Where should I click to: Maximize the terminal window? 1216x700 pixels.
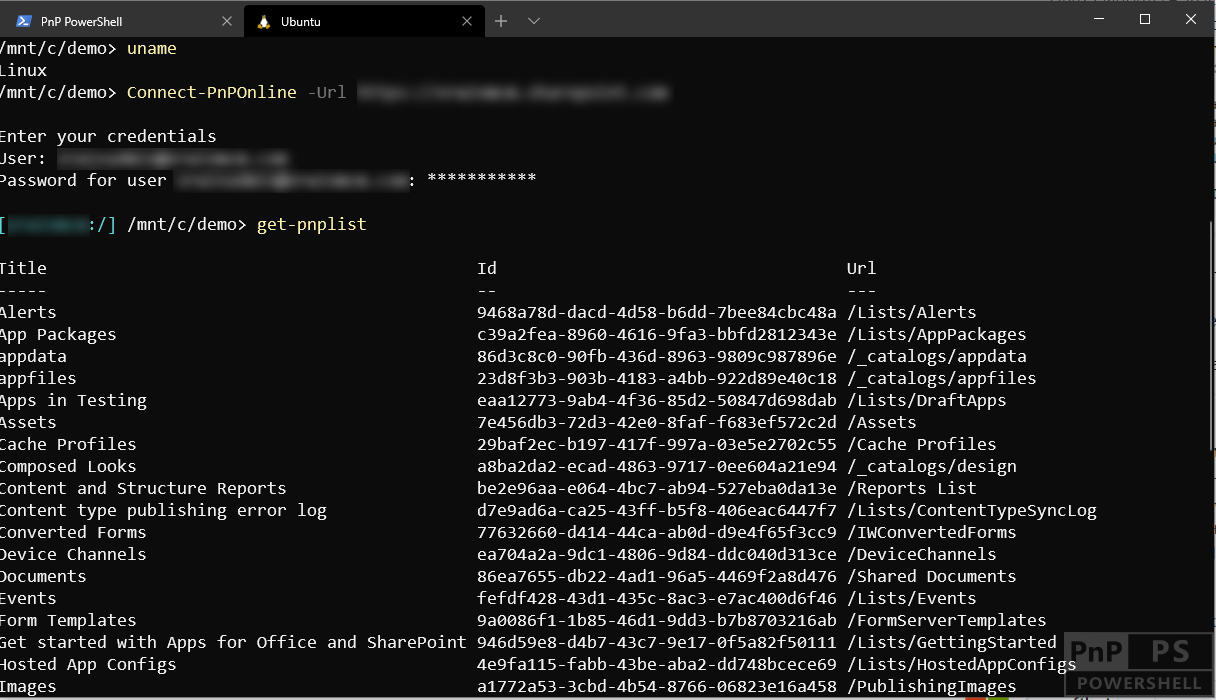[1145, 19]
